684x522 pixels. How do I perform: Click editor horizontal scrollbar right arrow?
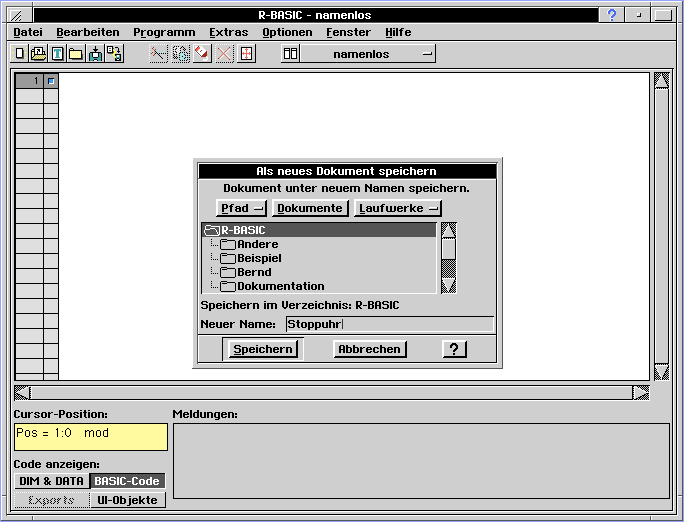(641, 392)
